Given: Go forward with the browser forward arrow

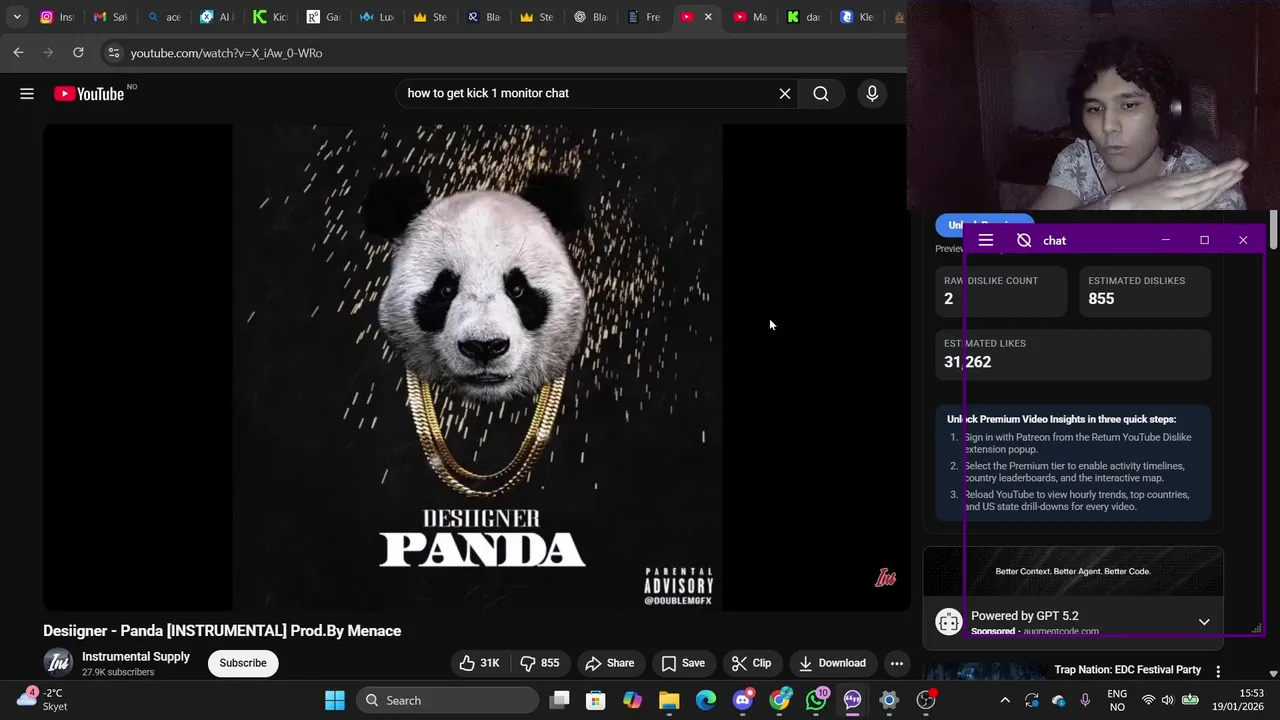Looking at the screenshot, I should click(x=47, y=52).
